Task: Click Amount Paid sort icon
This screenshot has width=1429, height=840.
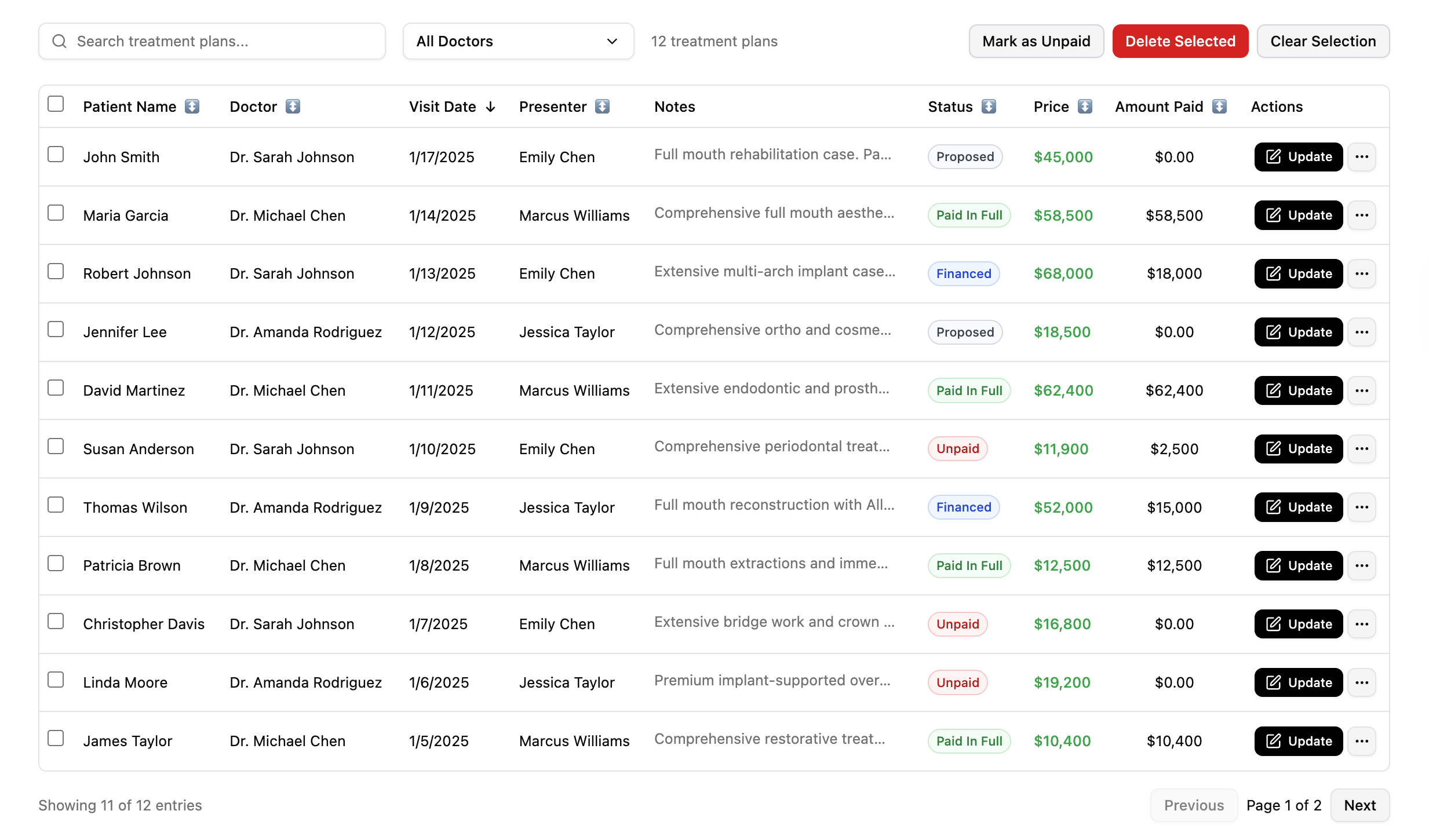Action: 1219,107
